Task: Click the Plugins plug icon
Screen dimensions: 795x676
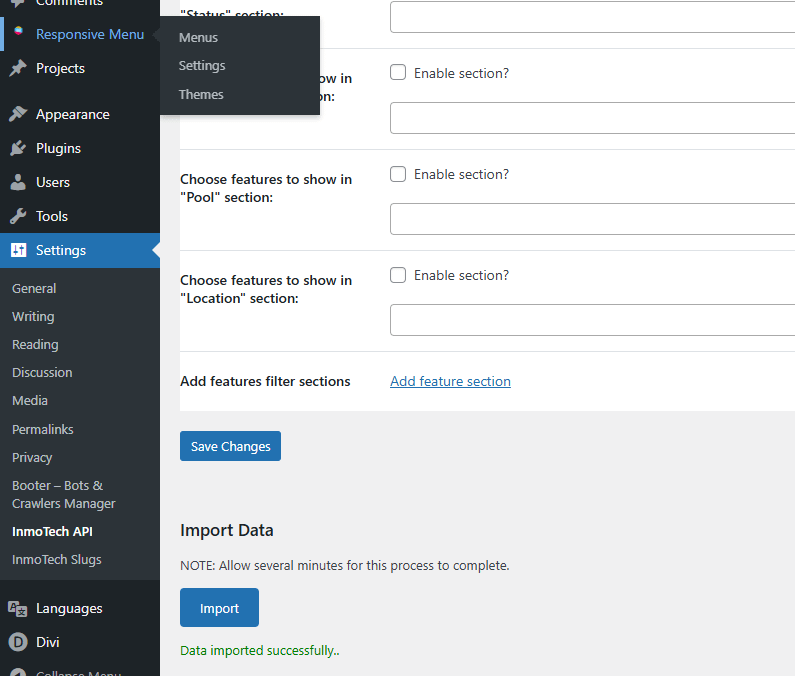Action: point(18,148)
